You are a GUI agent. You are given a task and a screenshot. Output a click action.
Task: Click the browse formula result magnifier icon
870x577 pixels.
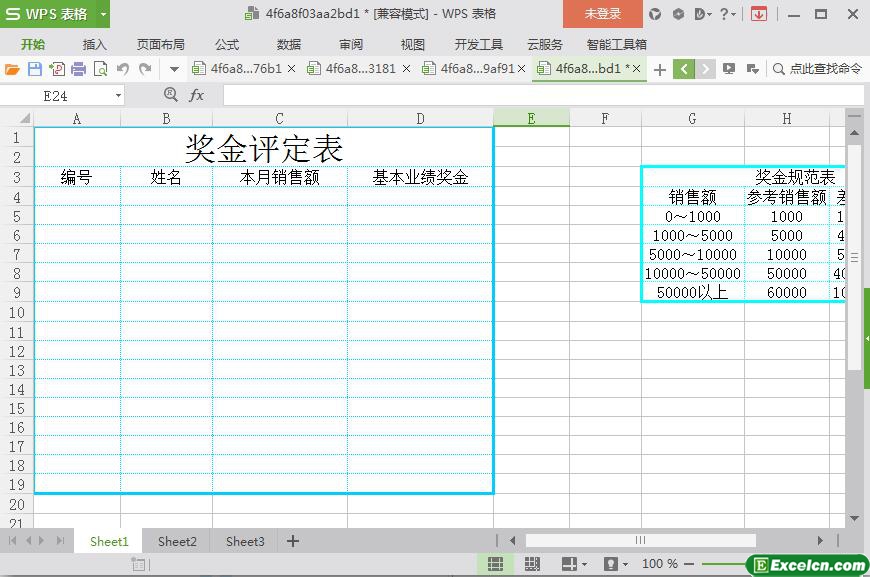click(171, 95)
